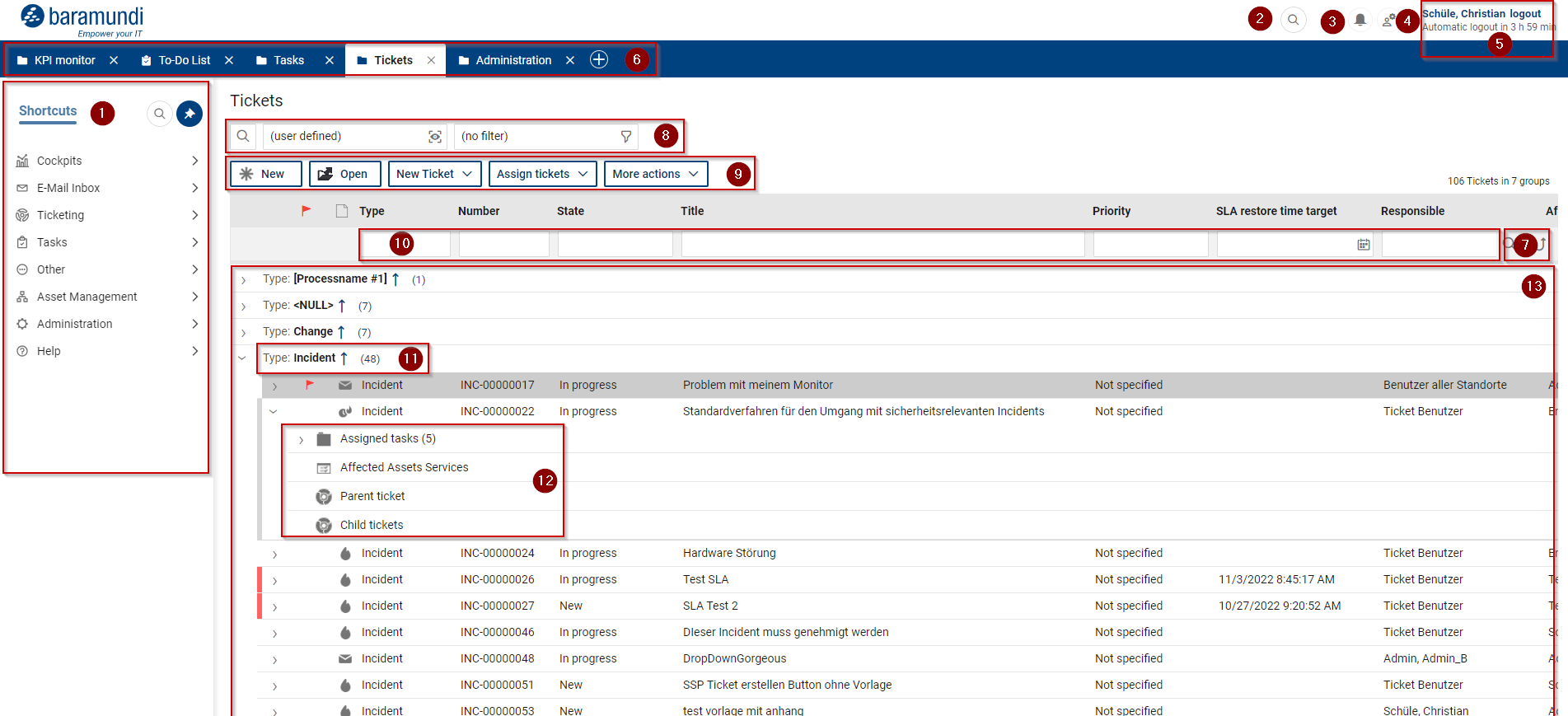Collapse the Type Incident group
Screen dimensions: 1568x716
tap(242, 358)
